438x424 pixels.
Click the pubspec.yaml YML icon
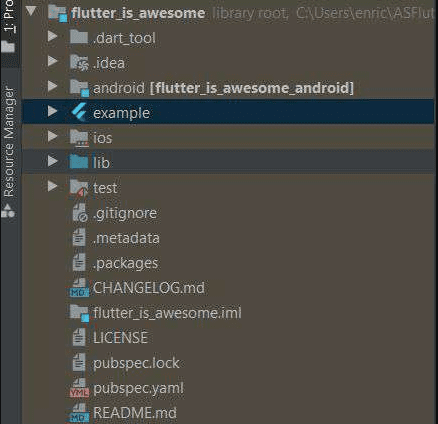(x=79, y=388)
